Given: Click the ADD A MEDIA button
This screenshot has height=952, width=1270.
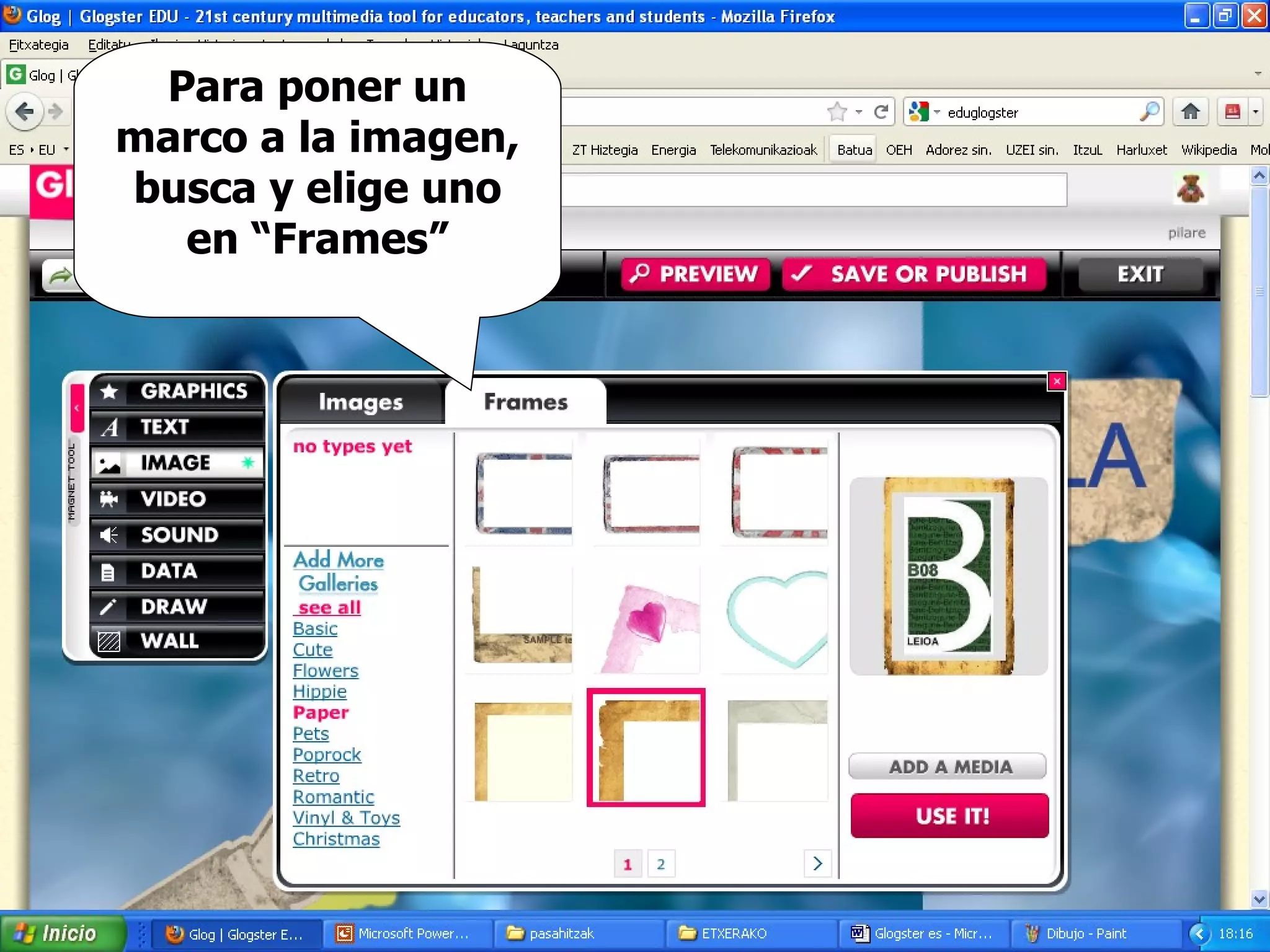Looking at the screenshot, I should click(948, 767).
